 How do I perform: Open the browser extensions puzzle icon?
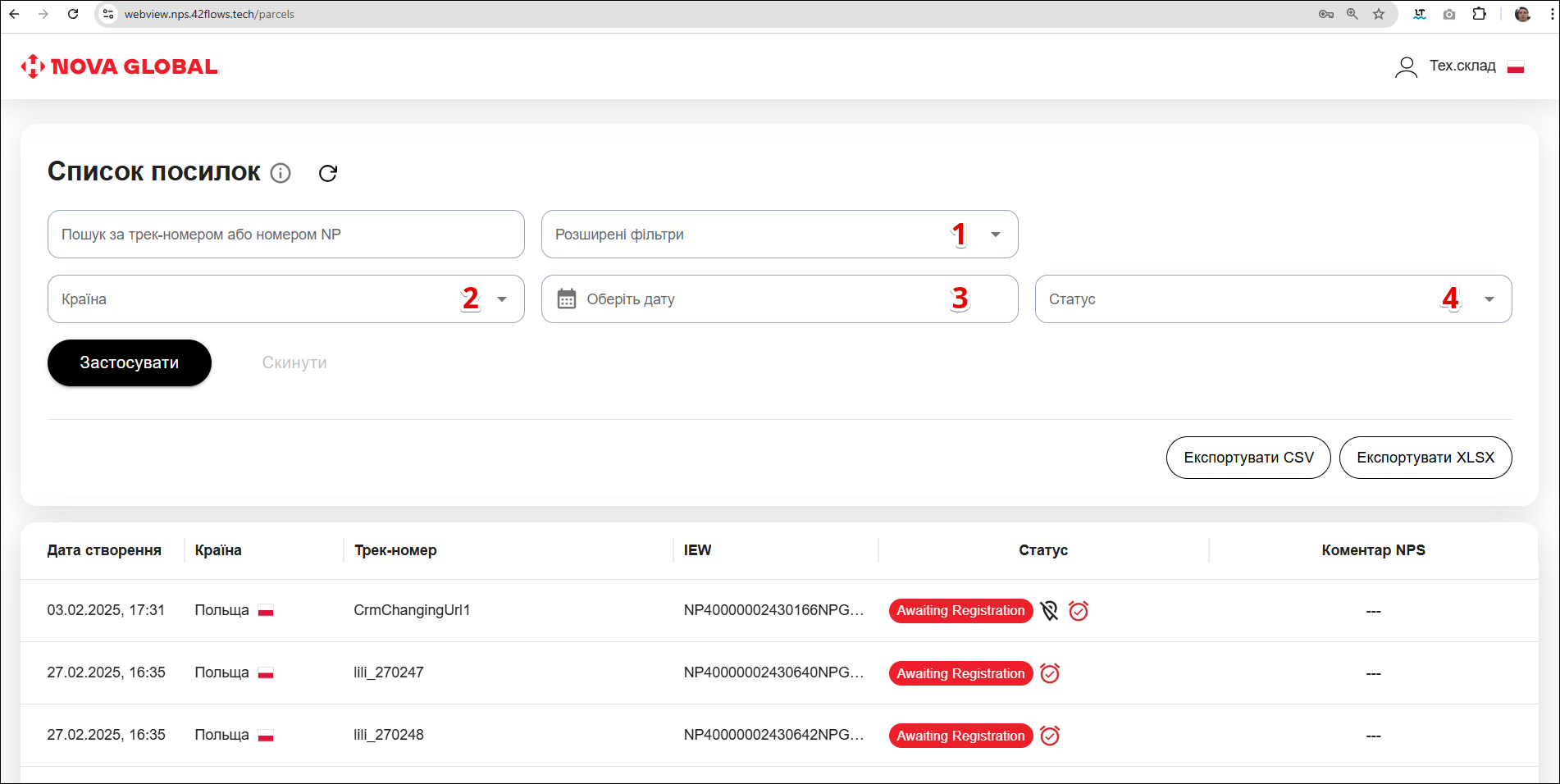point(1479,14)
